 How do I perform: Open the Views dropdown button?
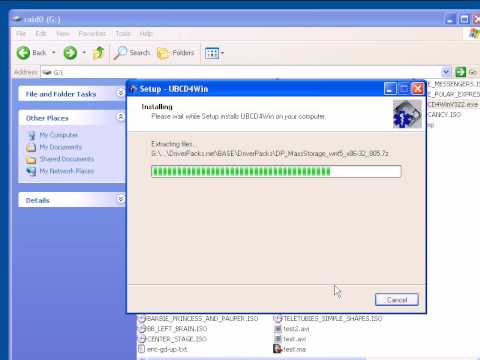tap(214, 53)
